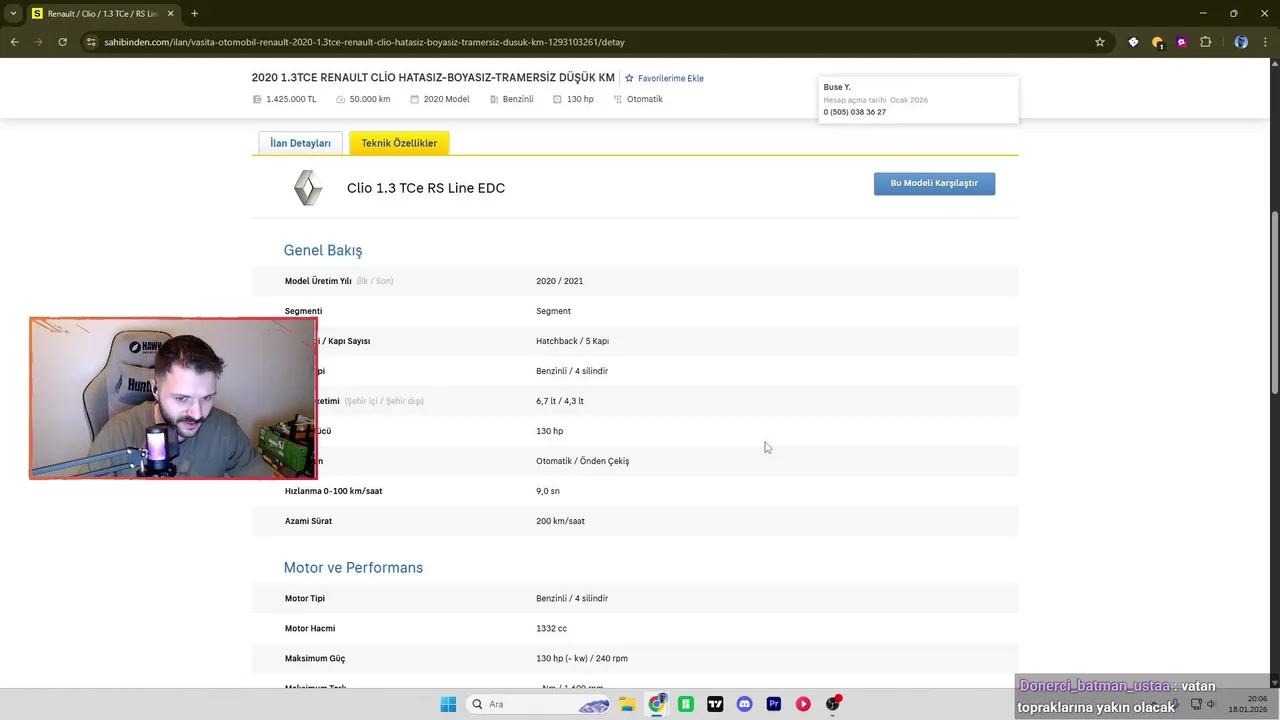
Task: Open the Chrome three-dot menu
Action: [1265, 42]
